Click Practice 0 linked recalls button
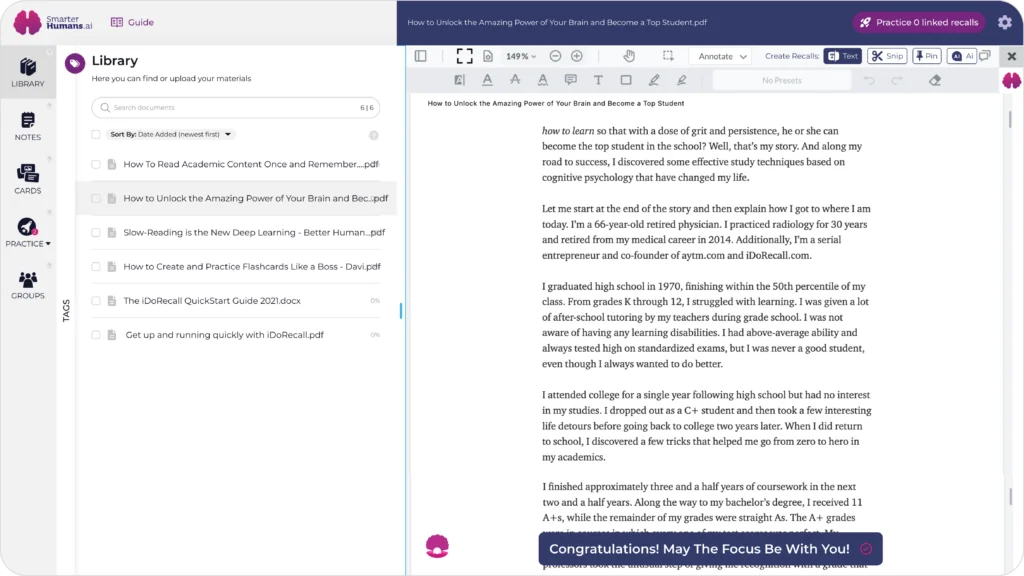1024x576 pixels. 919,22
